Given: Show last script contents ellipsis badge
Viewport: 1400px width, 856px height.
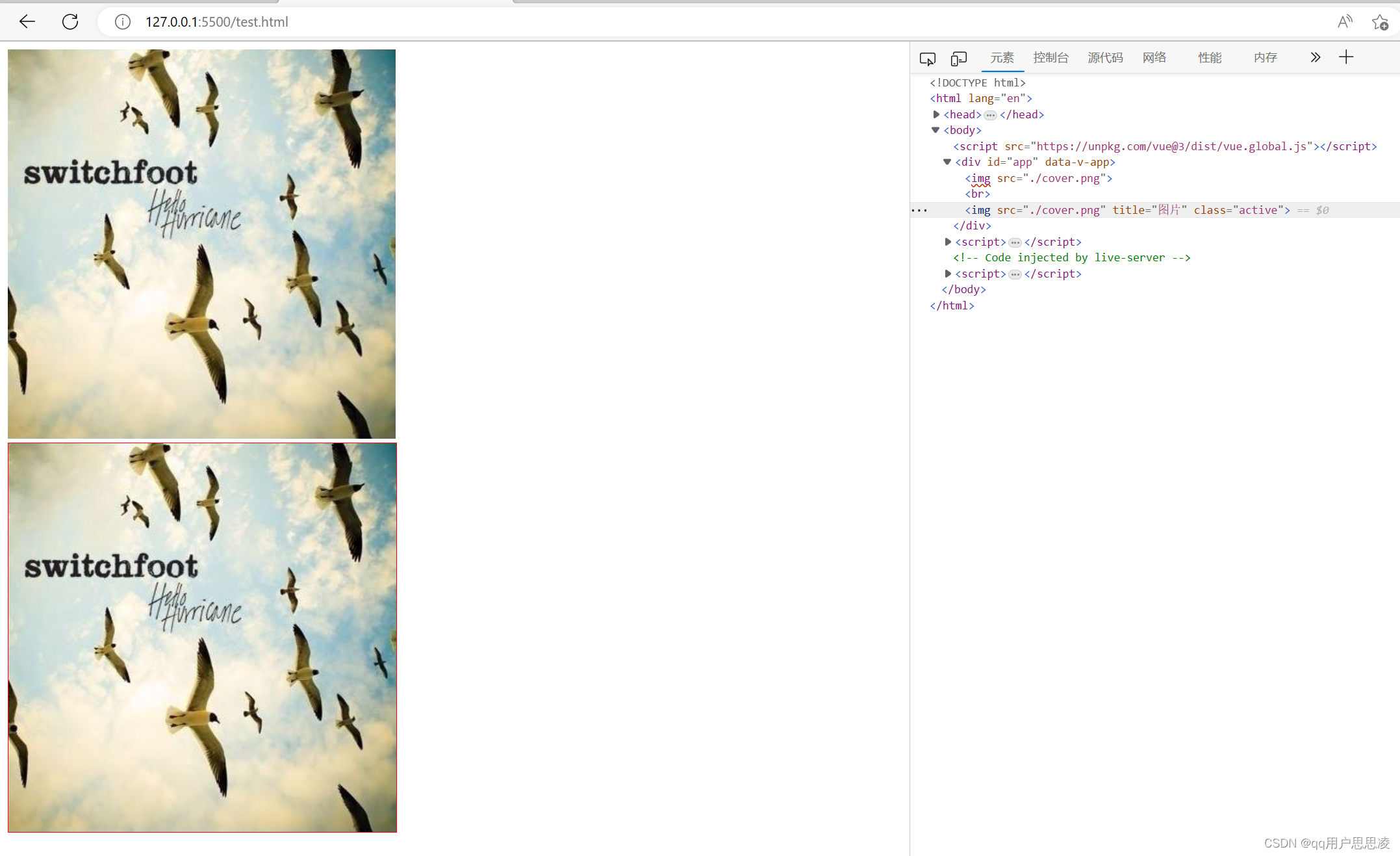Looking at the screenshot, I should [1015, 274].
